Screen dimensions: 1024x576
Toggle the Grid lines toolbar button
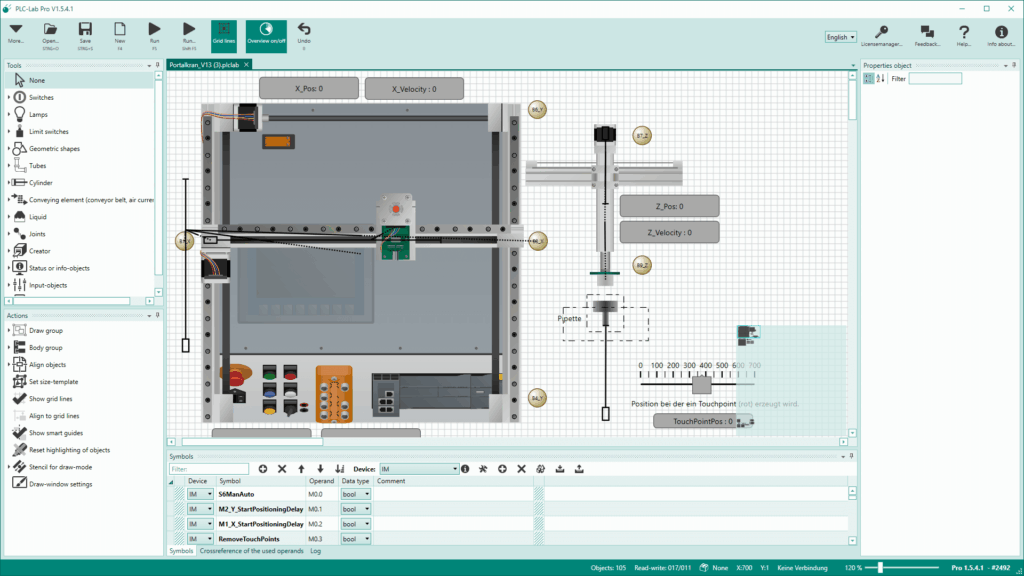223,36
